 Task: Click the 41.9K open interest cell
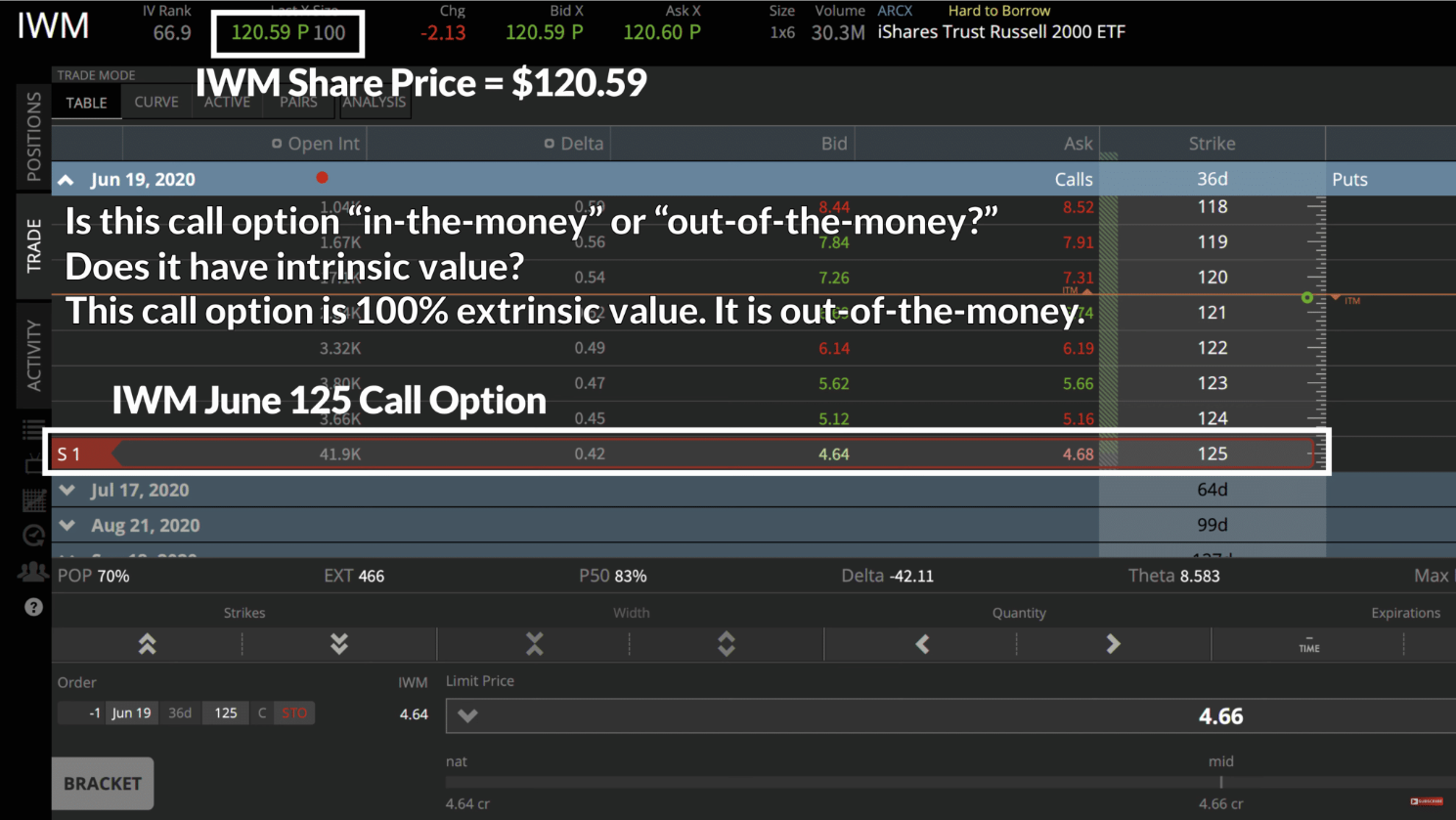click(x=339, y=453)
